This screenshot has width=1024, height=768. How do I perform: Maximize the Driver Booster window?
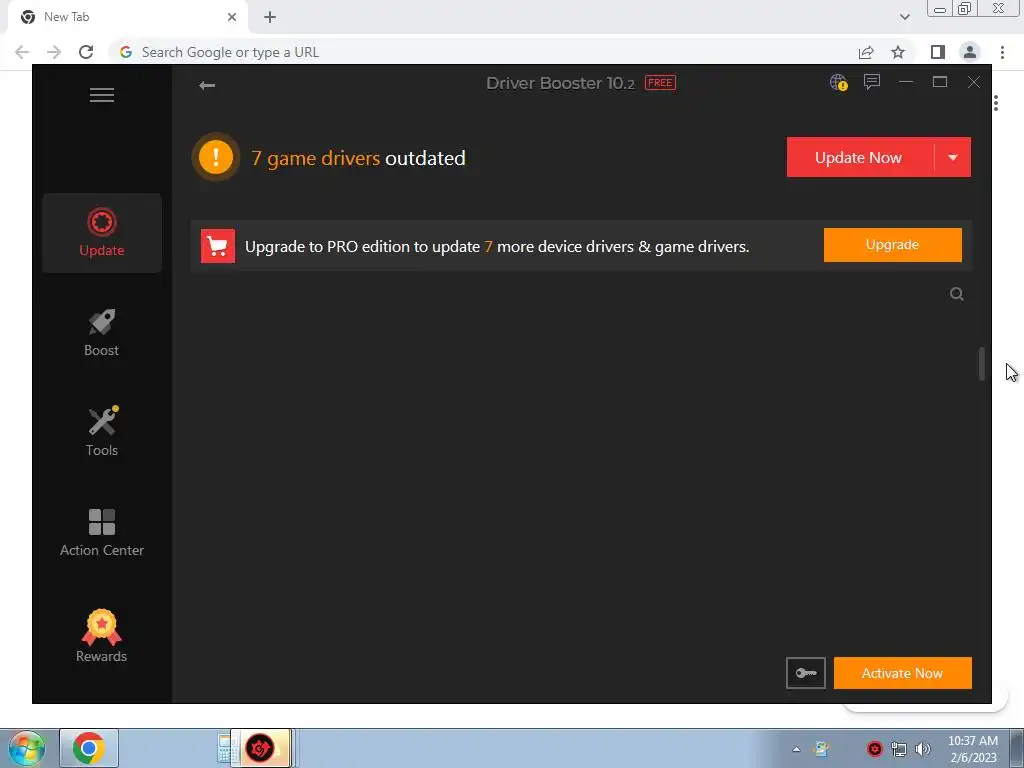coord(940,82)
